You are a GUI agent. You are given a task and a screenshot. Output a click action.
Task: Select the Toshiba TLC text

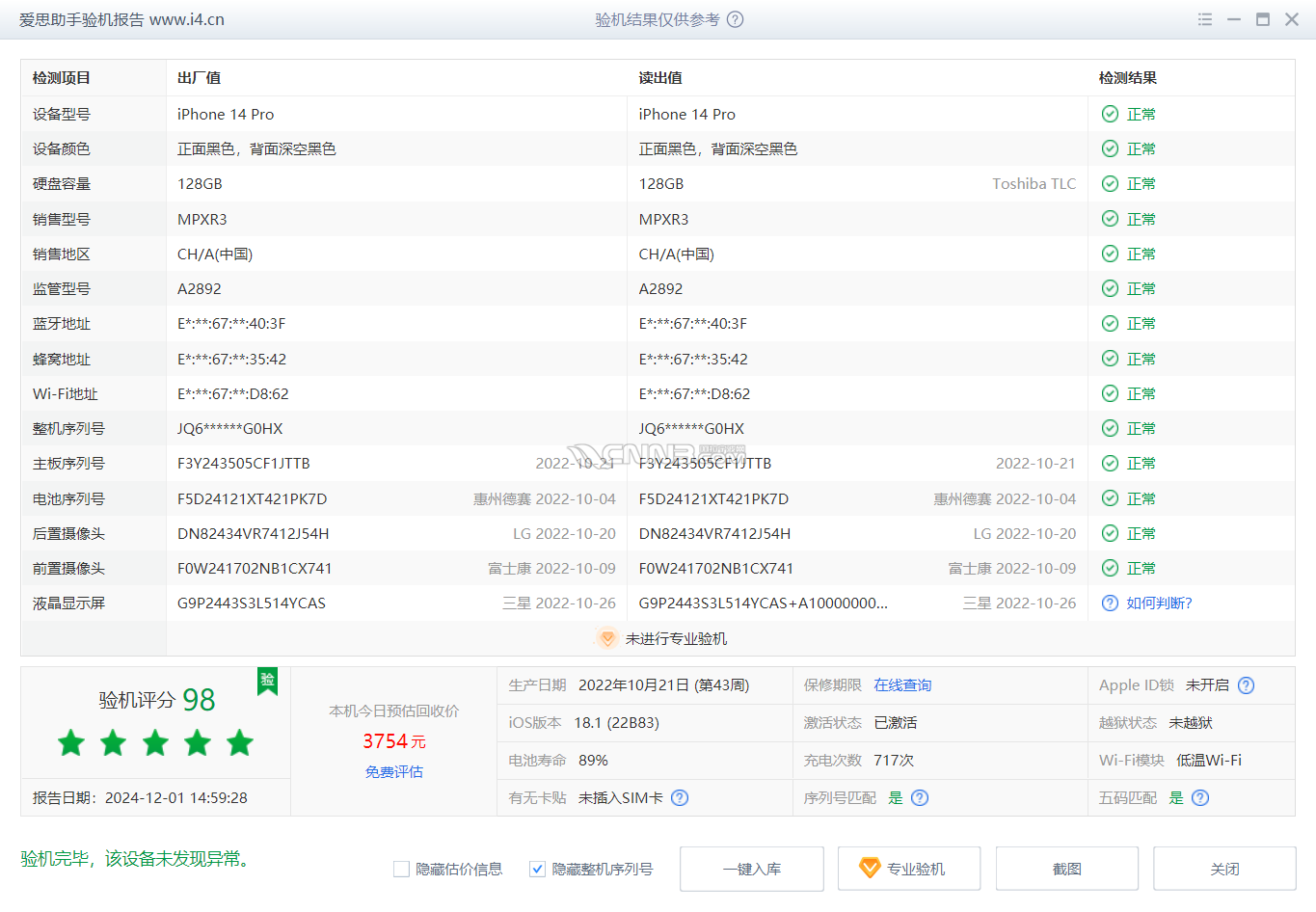pyautogui.click(x=1034, y=183)
